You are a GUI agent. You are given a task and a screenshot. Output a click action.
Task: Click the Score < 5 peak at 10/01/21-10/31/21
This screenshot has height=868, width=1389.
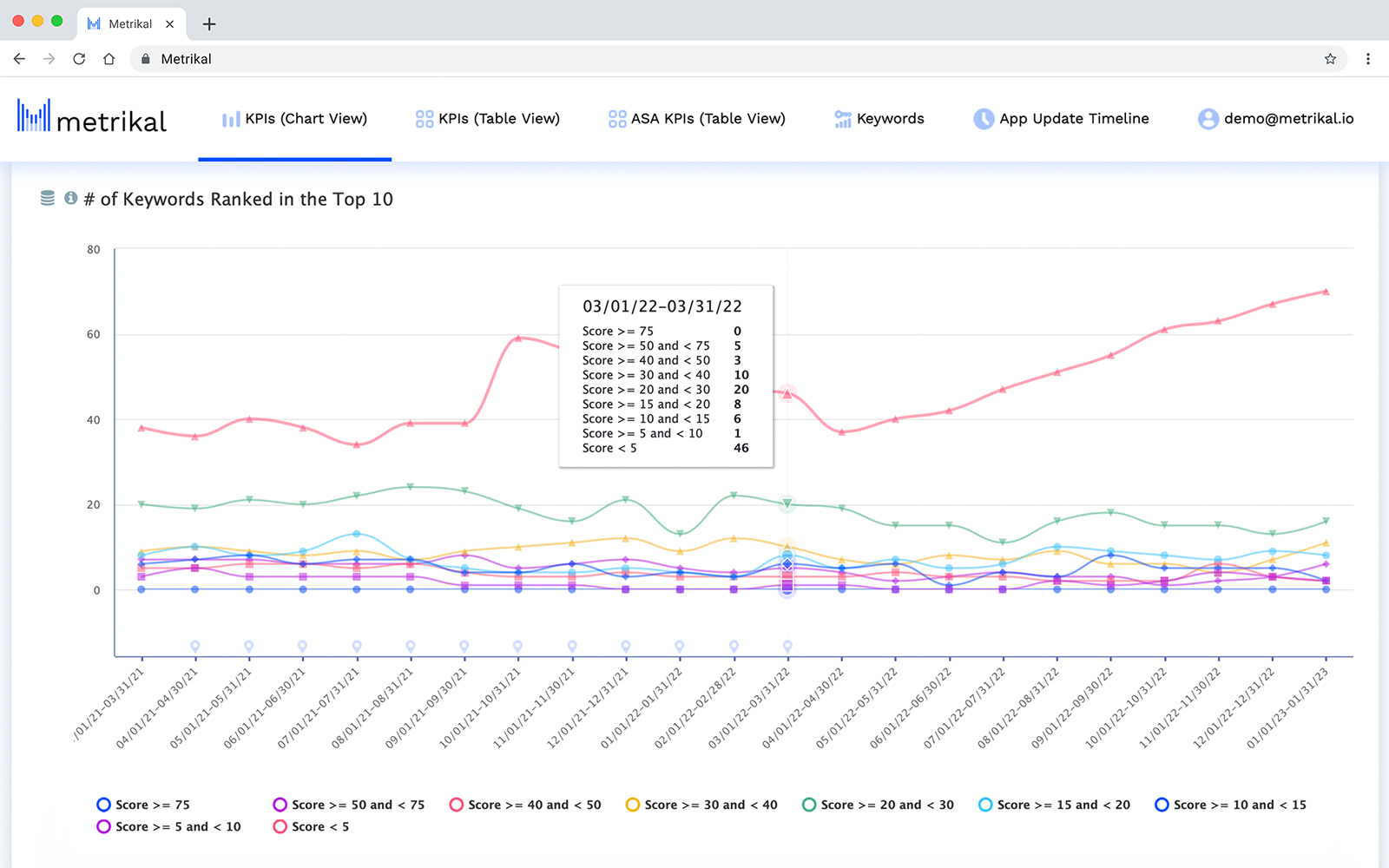click(518, 338)
